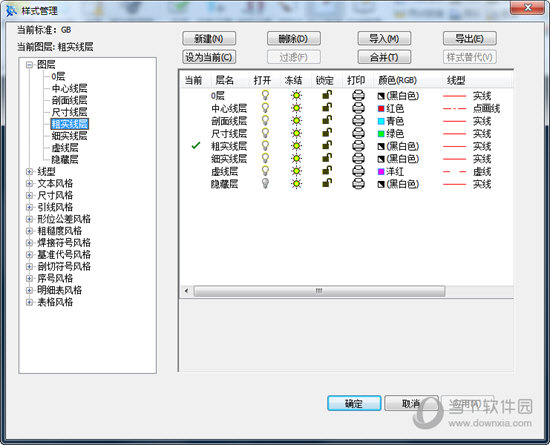Click the 设为当前(C) button
550x445 pixels.
pos(209,57)
